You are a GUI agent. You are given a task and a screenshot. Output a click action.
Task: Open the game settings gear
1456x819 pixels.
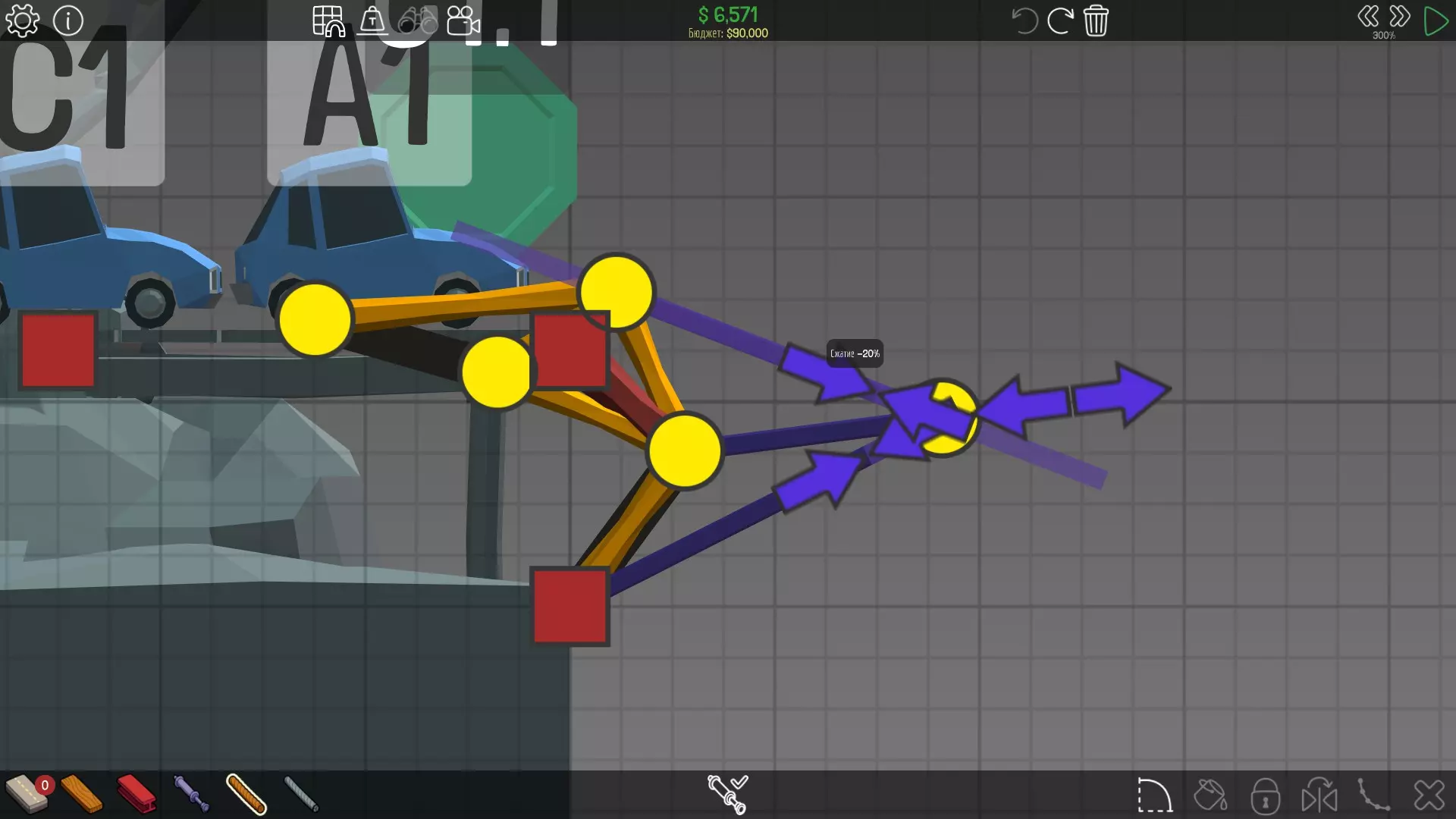(22, 20)
